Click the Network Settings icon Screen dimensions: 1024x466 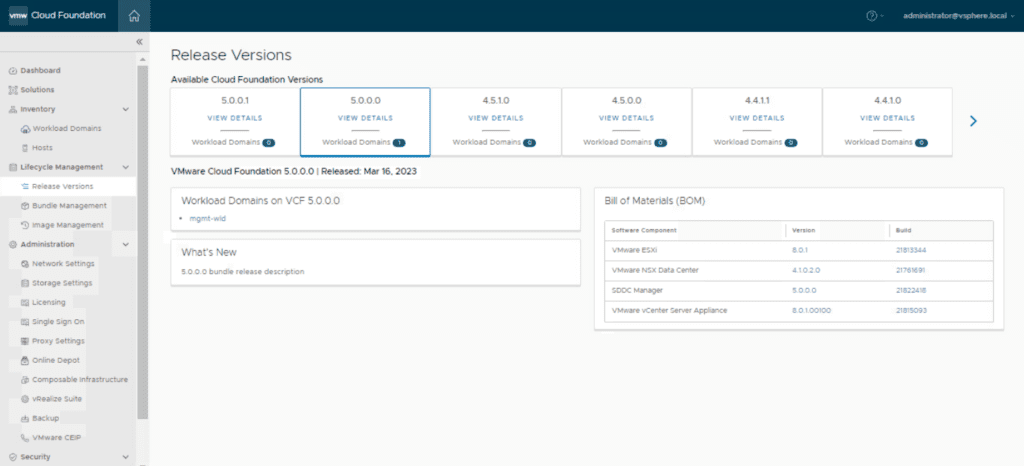pyautogui.click(x=25, y=264)
